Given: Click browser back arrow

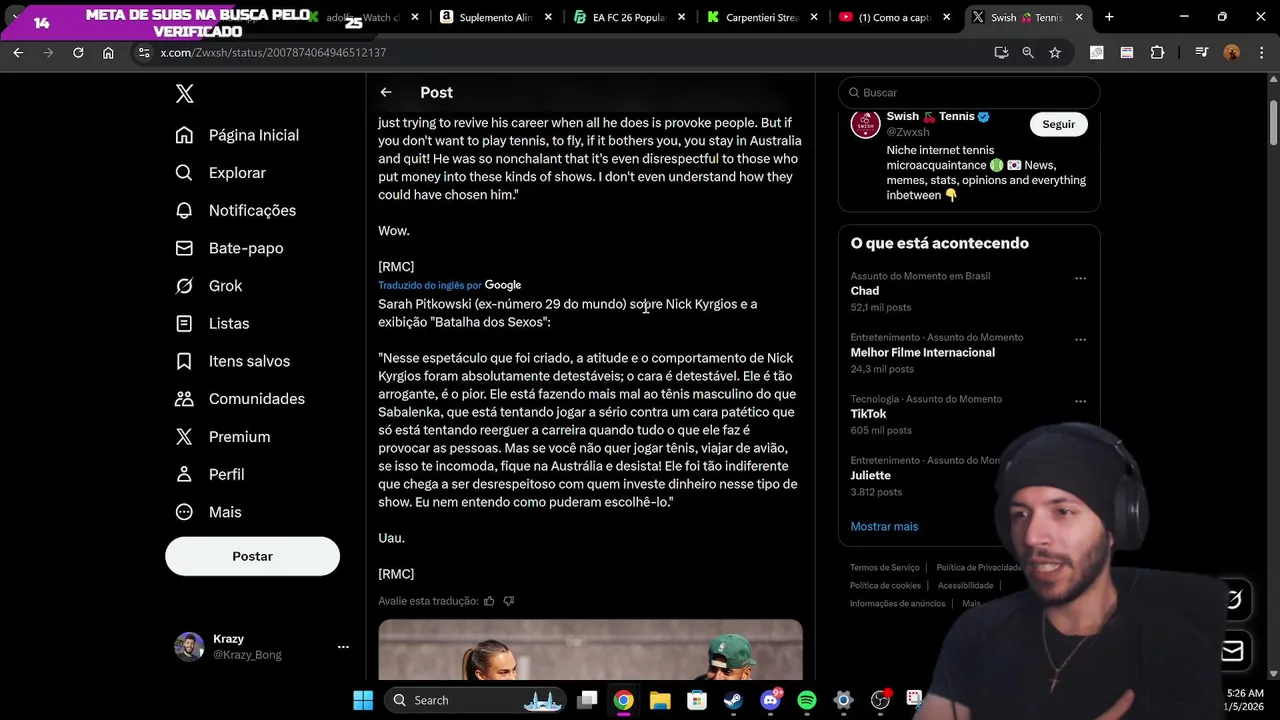Looking at the screenshot, I should pyautogui.click(x=18, y=52).
